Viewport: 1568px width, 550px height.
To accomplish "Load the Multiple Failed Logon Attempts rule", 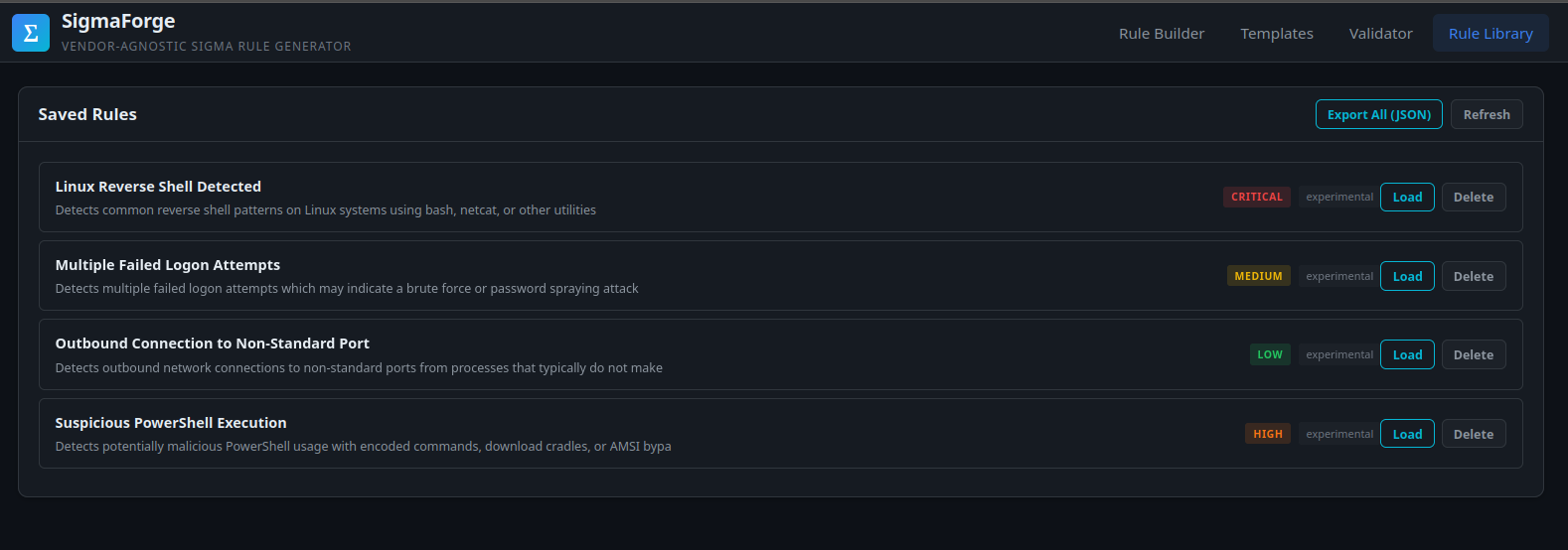I will pyautogui.click(x=1406, y=277).
